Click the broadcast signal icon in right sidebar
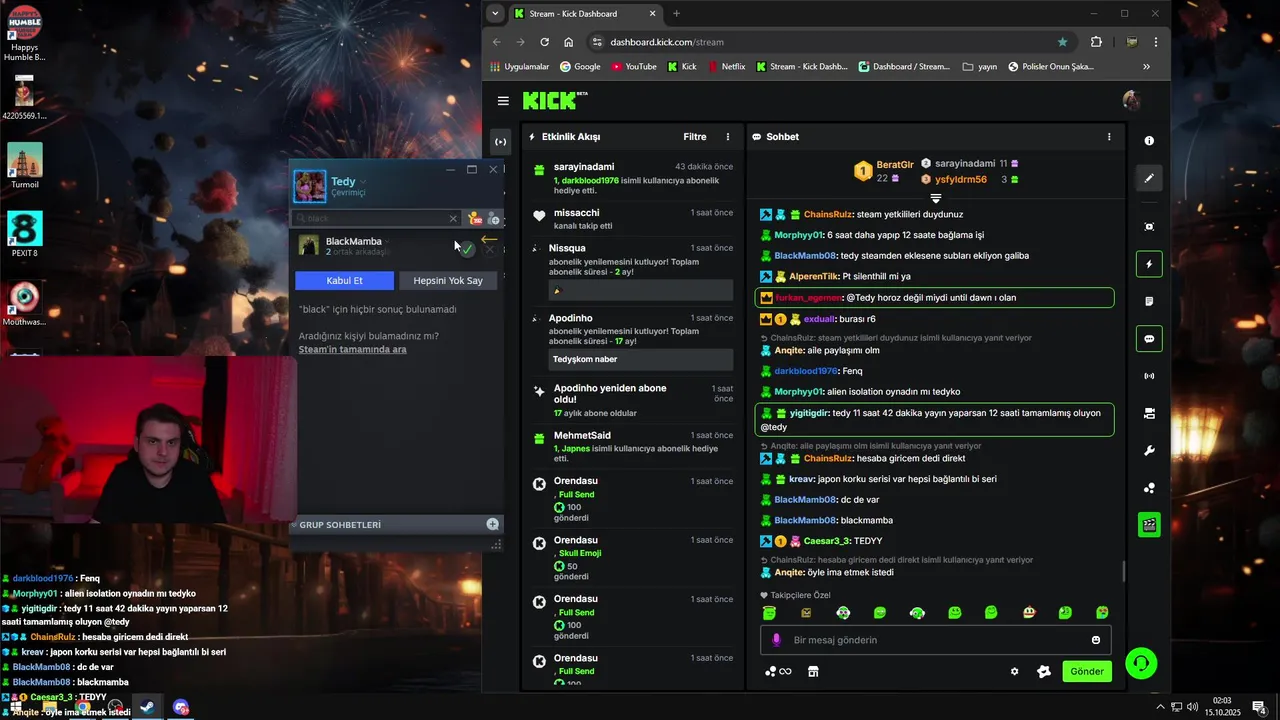1280x720 pixels. point(1149,376)
